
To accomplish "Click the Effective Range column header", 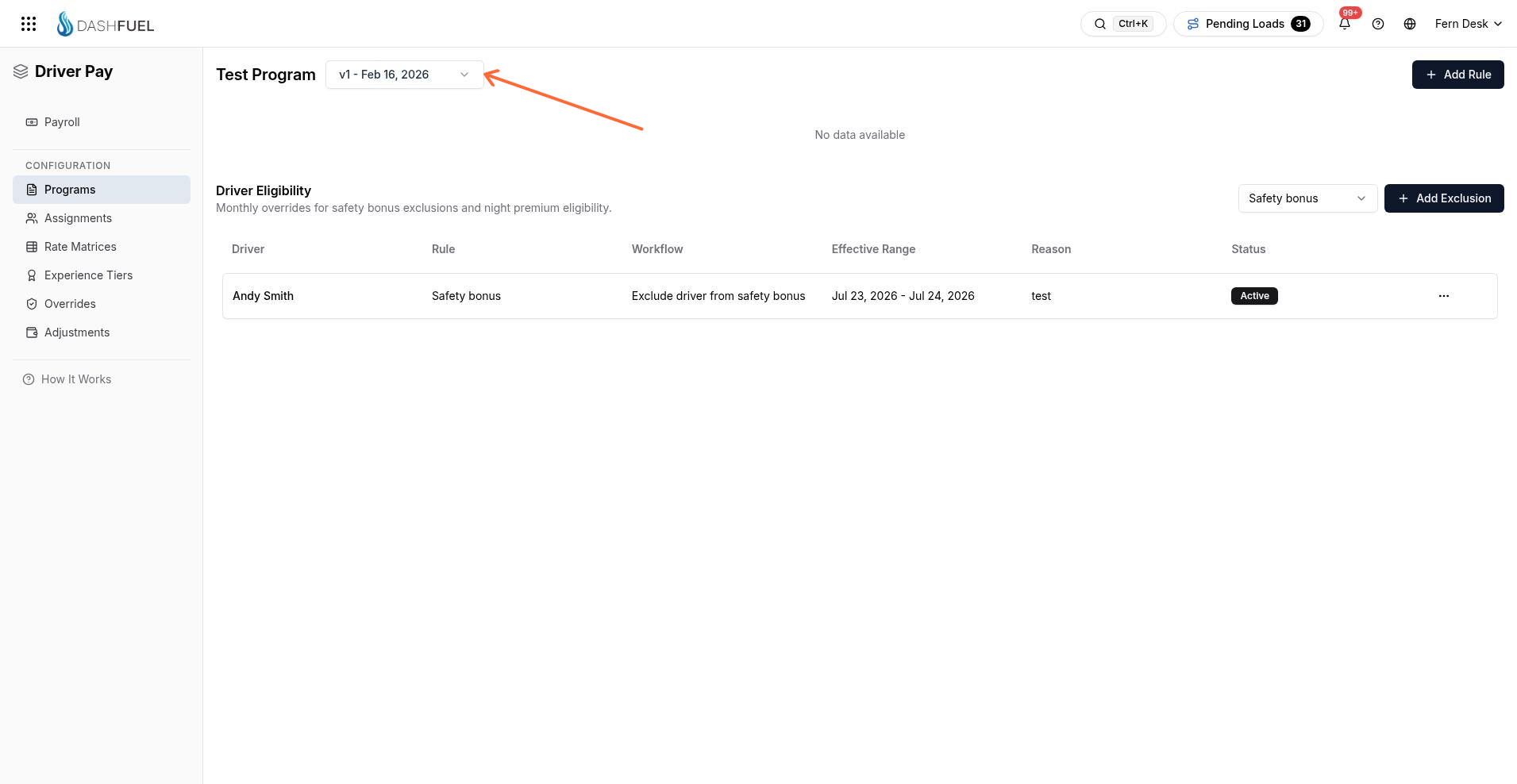I will (873, 249).
